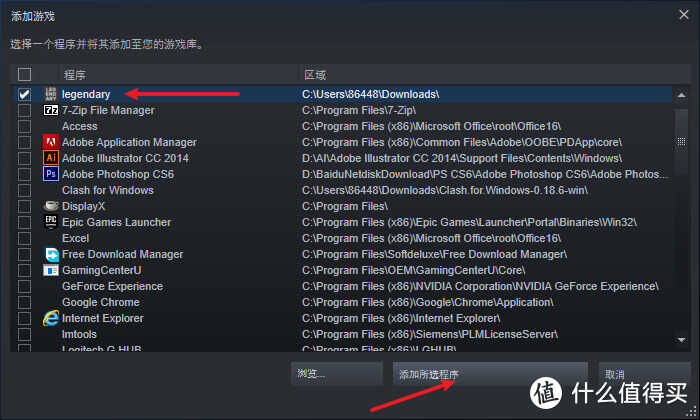Click the NVIDIA GeForce Experience path
The height and width of the screenshot is (420, 700).
click(480, 286)
